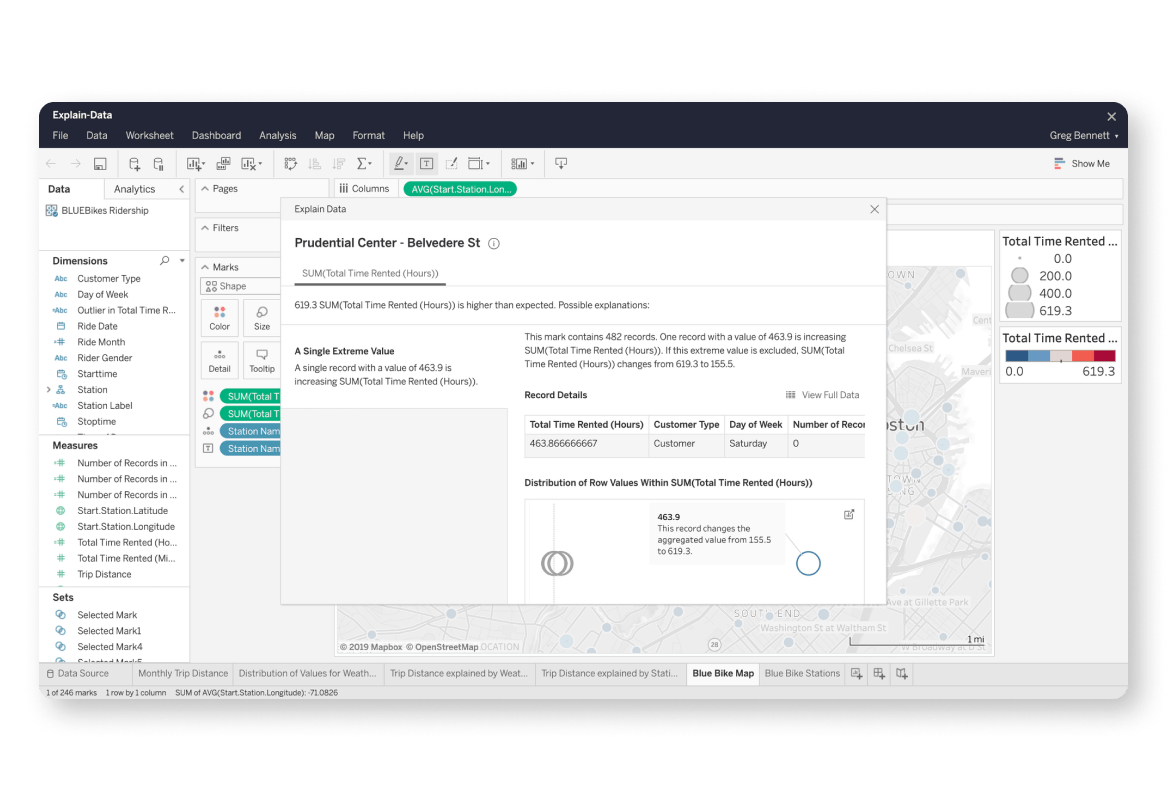This screenshot has width=1170, height=801.
Task: Open the Map menu
Action: 325,135
